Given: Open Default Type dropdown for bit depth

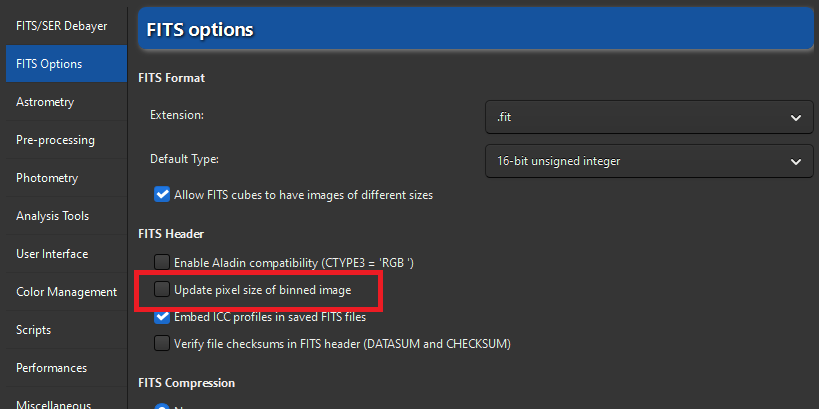Looking at the screenshot, I should tap(647, 160).
